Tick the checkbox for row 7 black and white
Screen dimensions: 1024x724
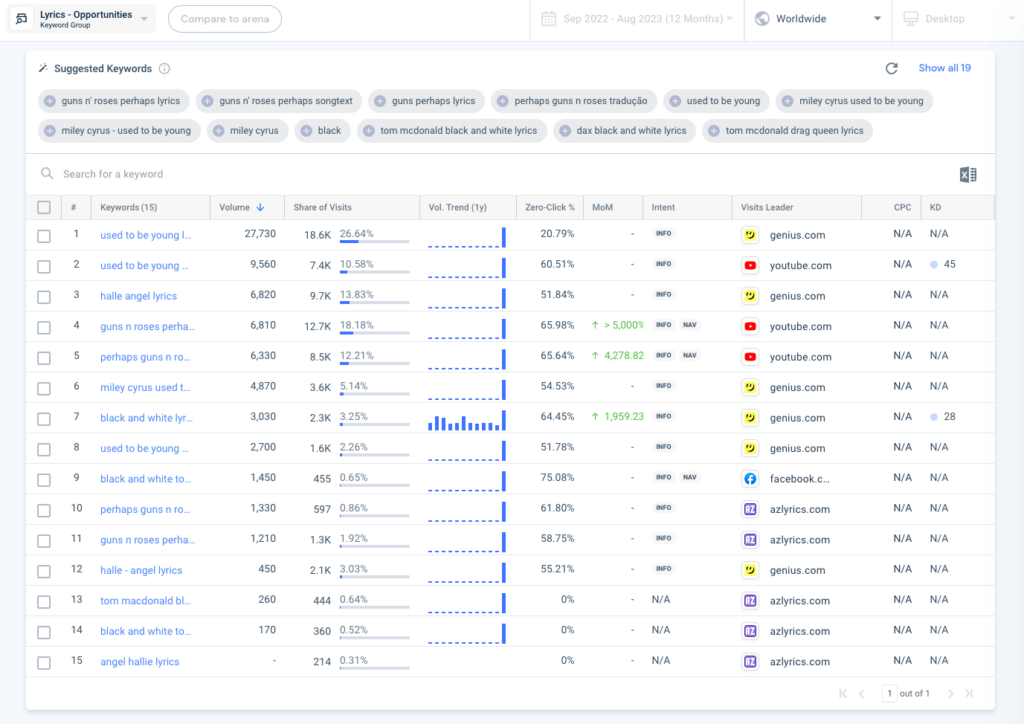click(43, 419)
